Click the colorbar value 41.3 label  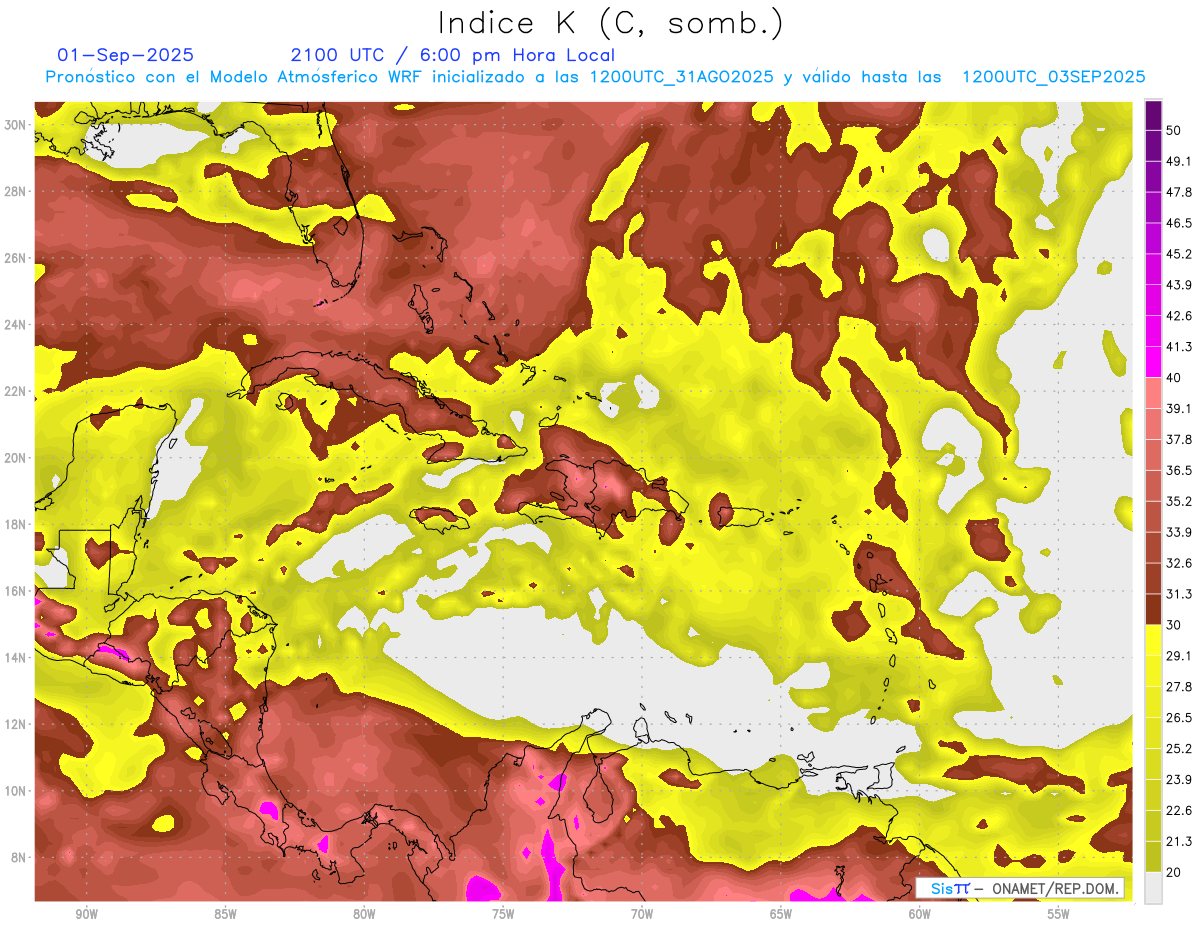point(1179,347)
